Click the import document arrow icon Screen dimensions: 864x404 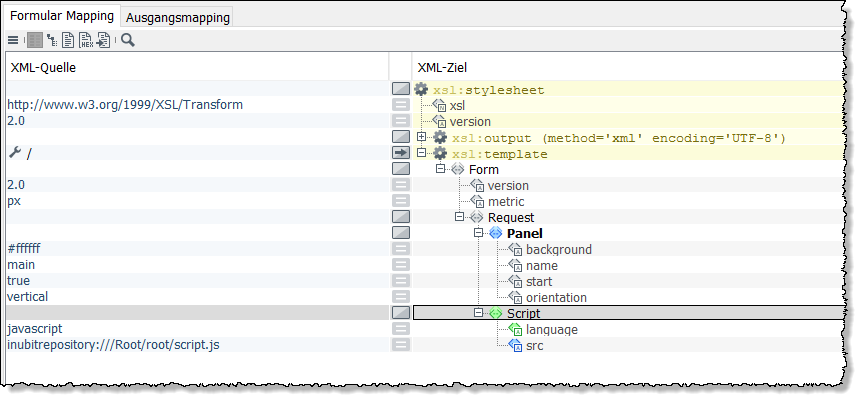[x=103, y=40]
